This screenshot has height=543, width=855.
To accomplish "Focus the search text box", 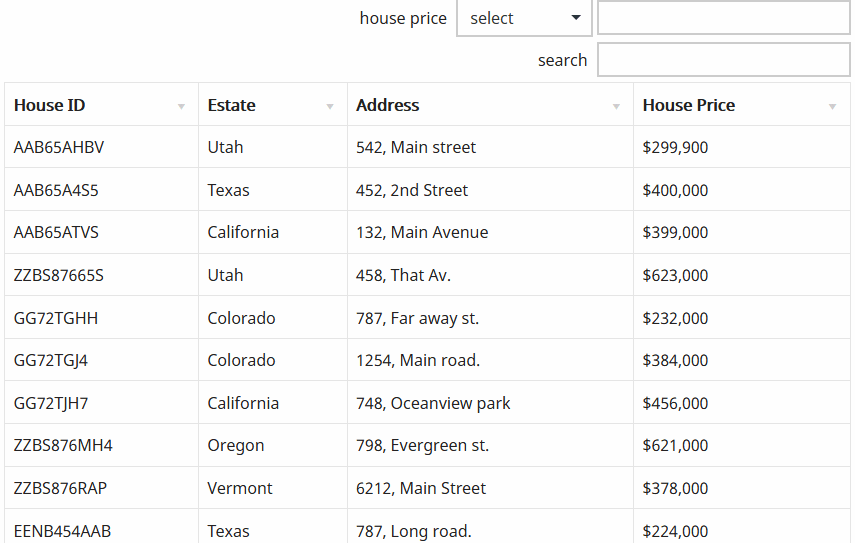I will (x=724, y=60).
